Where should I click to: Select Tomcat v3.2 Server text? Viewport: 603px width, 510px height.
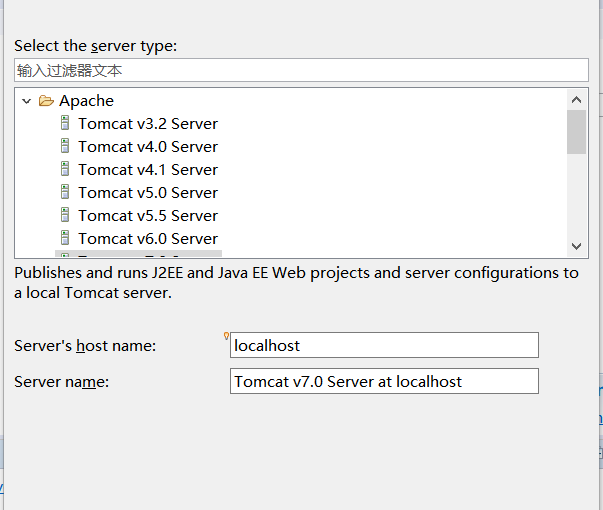tap(148, 124)
